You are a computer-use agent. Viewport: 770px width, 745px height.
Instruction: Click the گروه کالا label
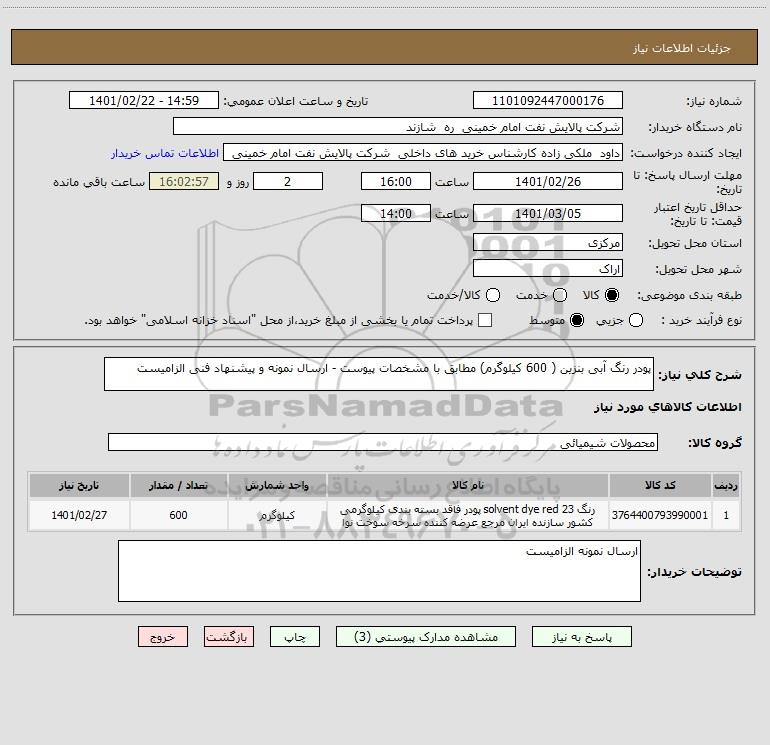click(x=715, y=442)
